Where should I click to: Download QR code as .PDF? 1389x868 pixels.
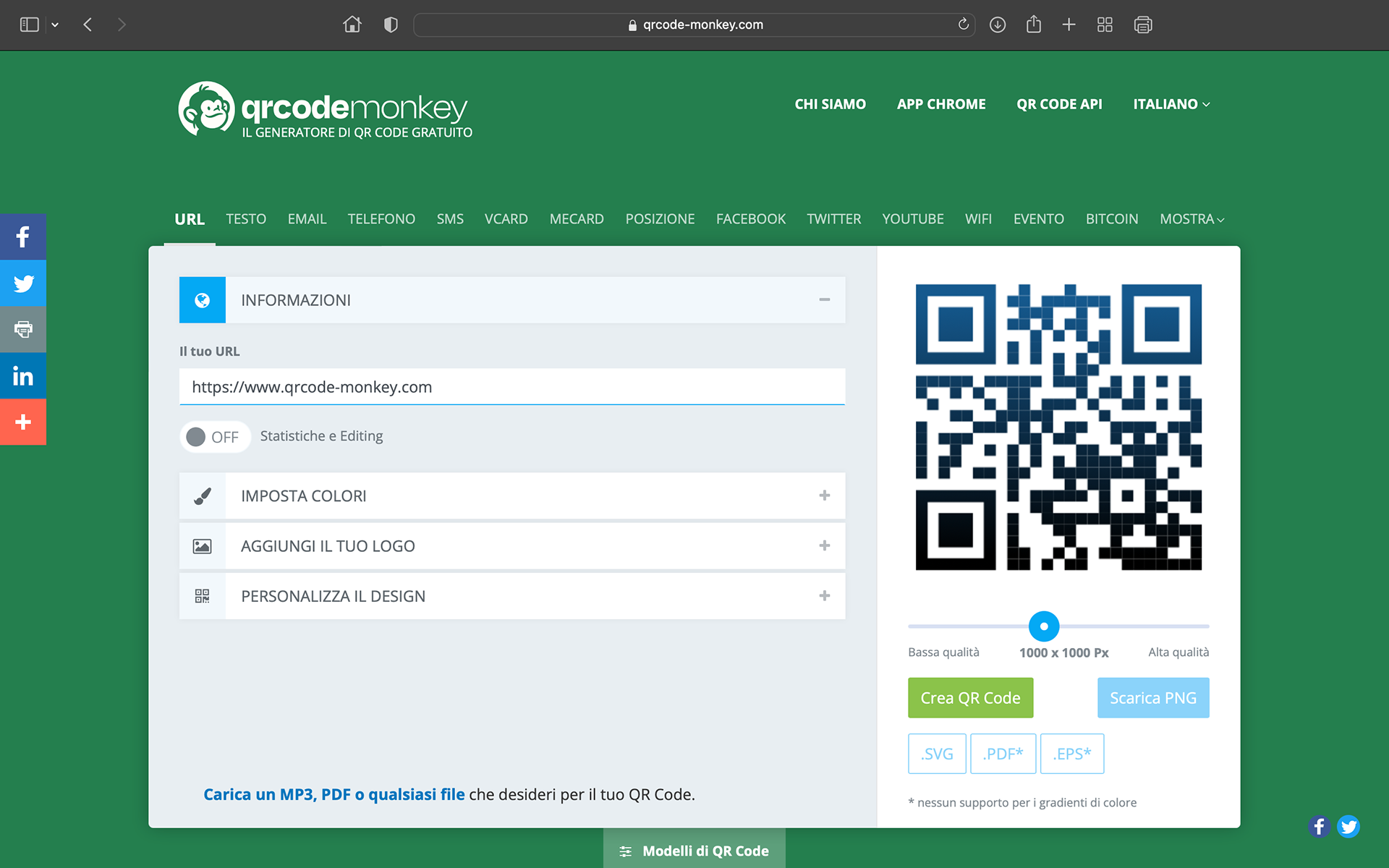(1003, 754)
